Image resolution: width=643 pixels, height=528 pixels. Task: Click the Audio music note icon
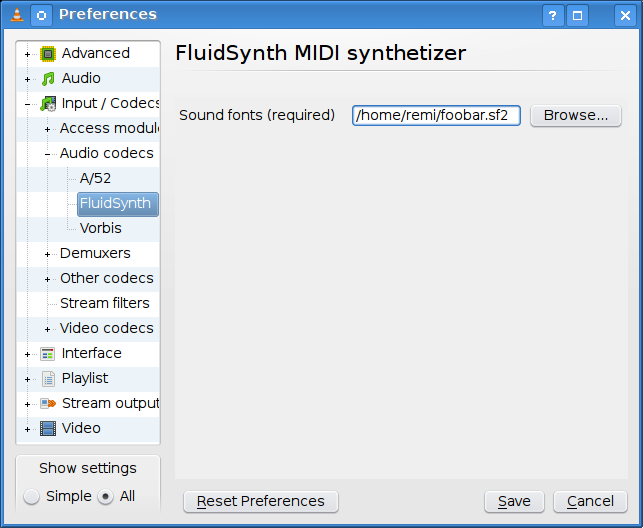[48, 79]
